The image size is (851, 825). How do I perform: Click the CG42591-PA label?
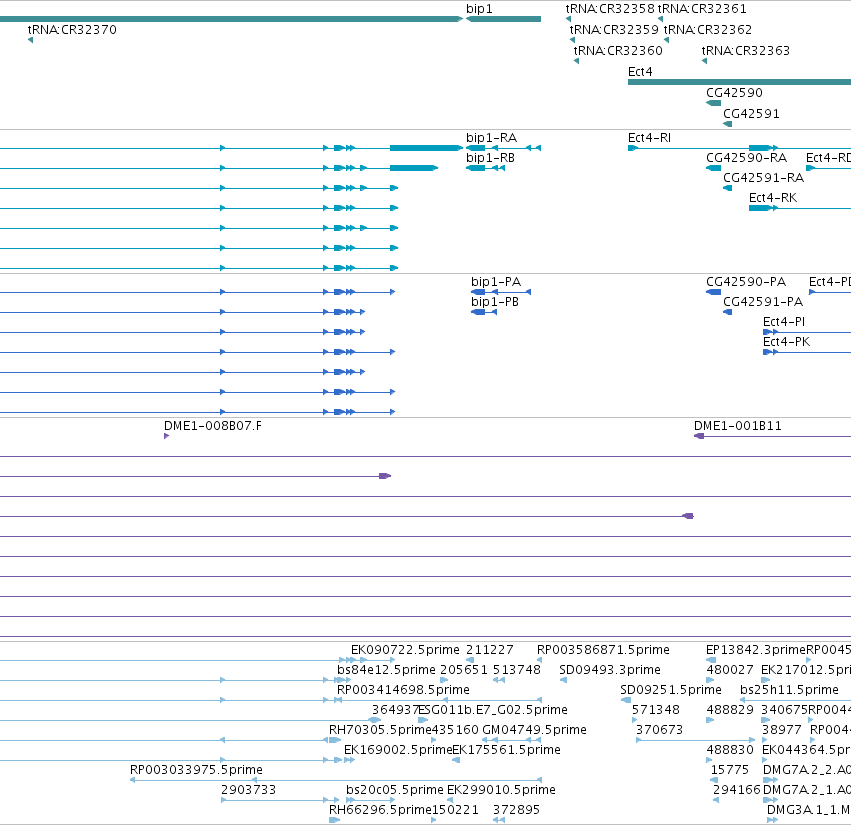pos(763,302)
